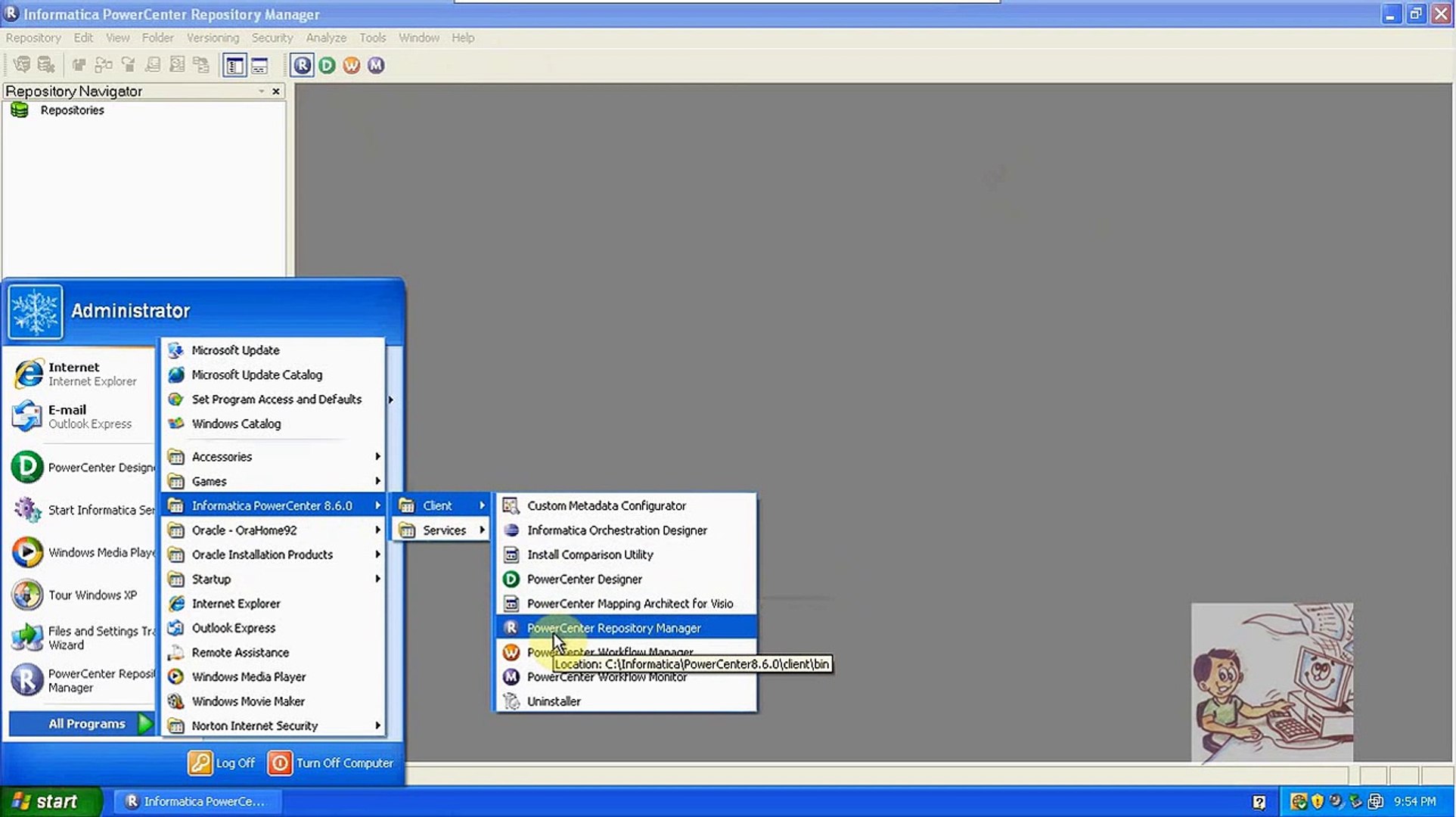The height and width of the screenshot is (817, 1456).
Task: Open Internet Explorer from pinned Start list
Action: [x=81, y=374]
